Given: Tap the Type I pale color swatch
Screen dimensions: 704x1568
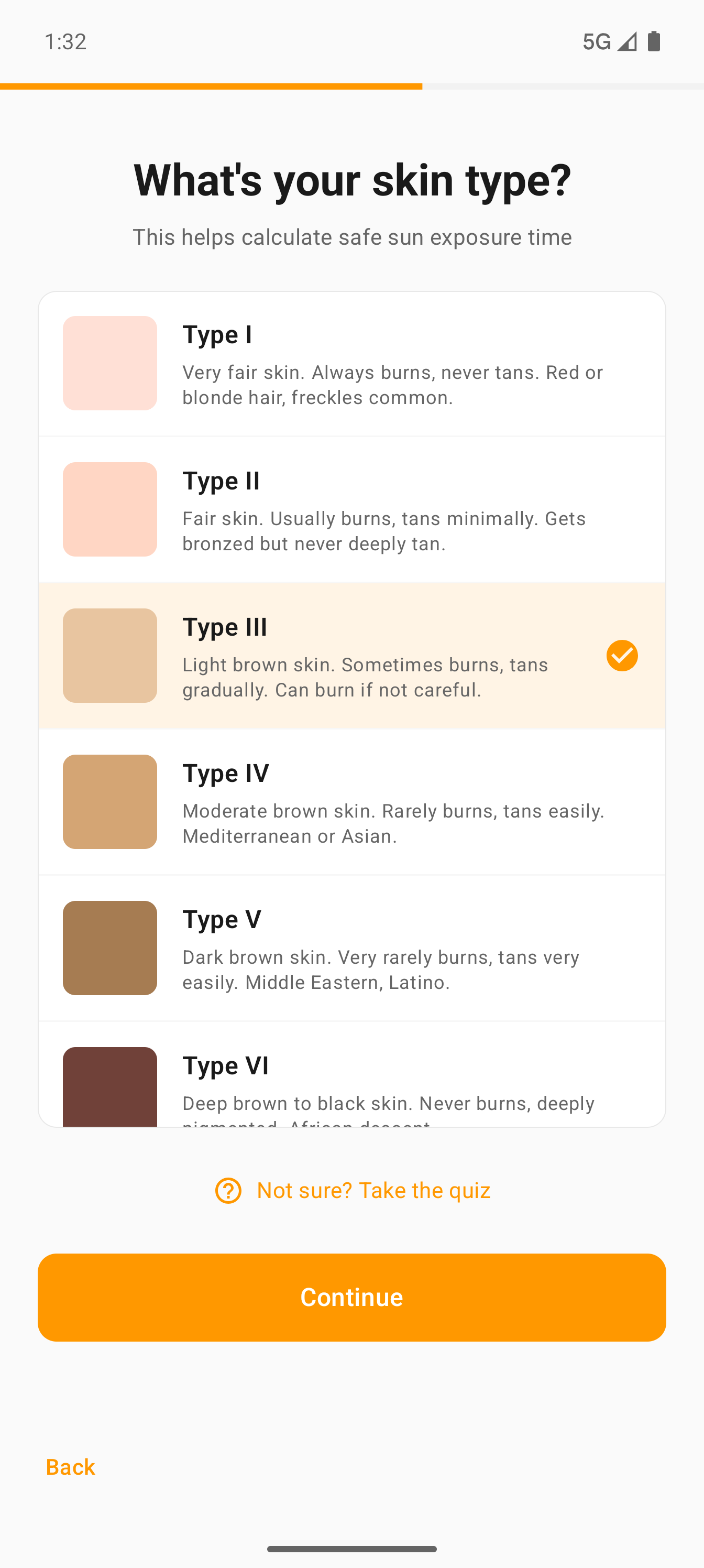Looking at the screenshot, I should click(110, 363).
